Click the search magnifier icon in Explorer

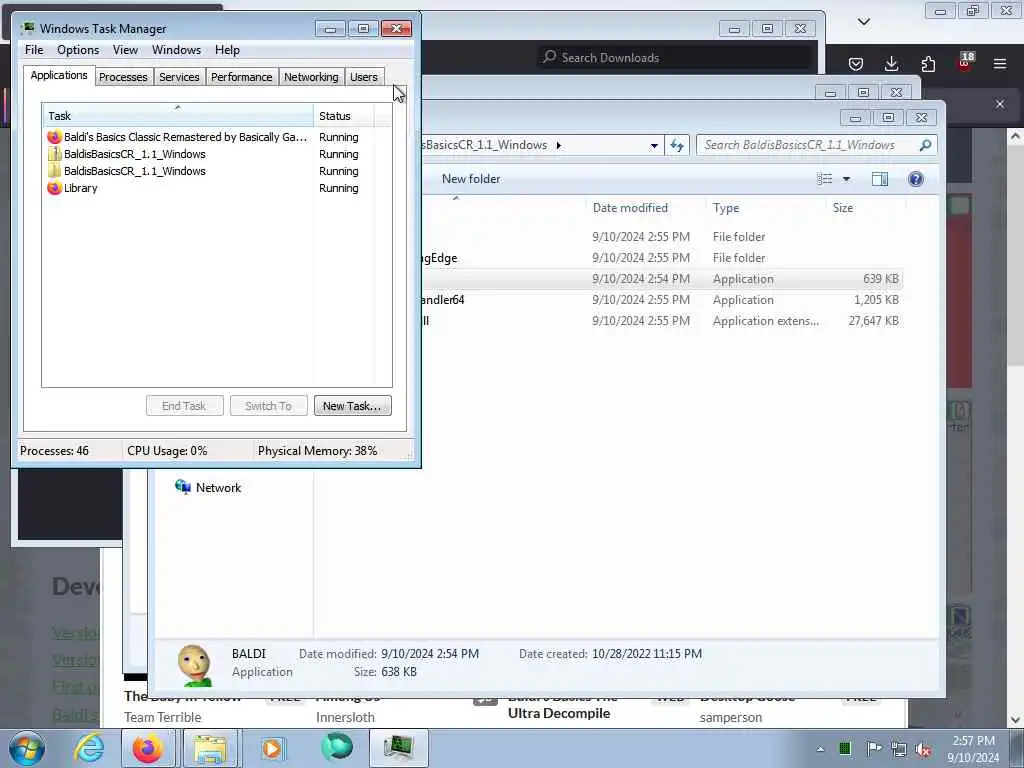click(x=925, y=145)
